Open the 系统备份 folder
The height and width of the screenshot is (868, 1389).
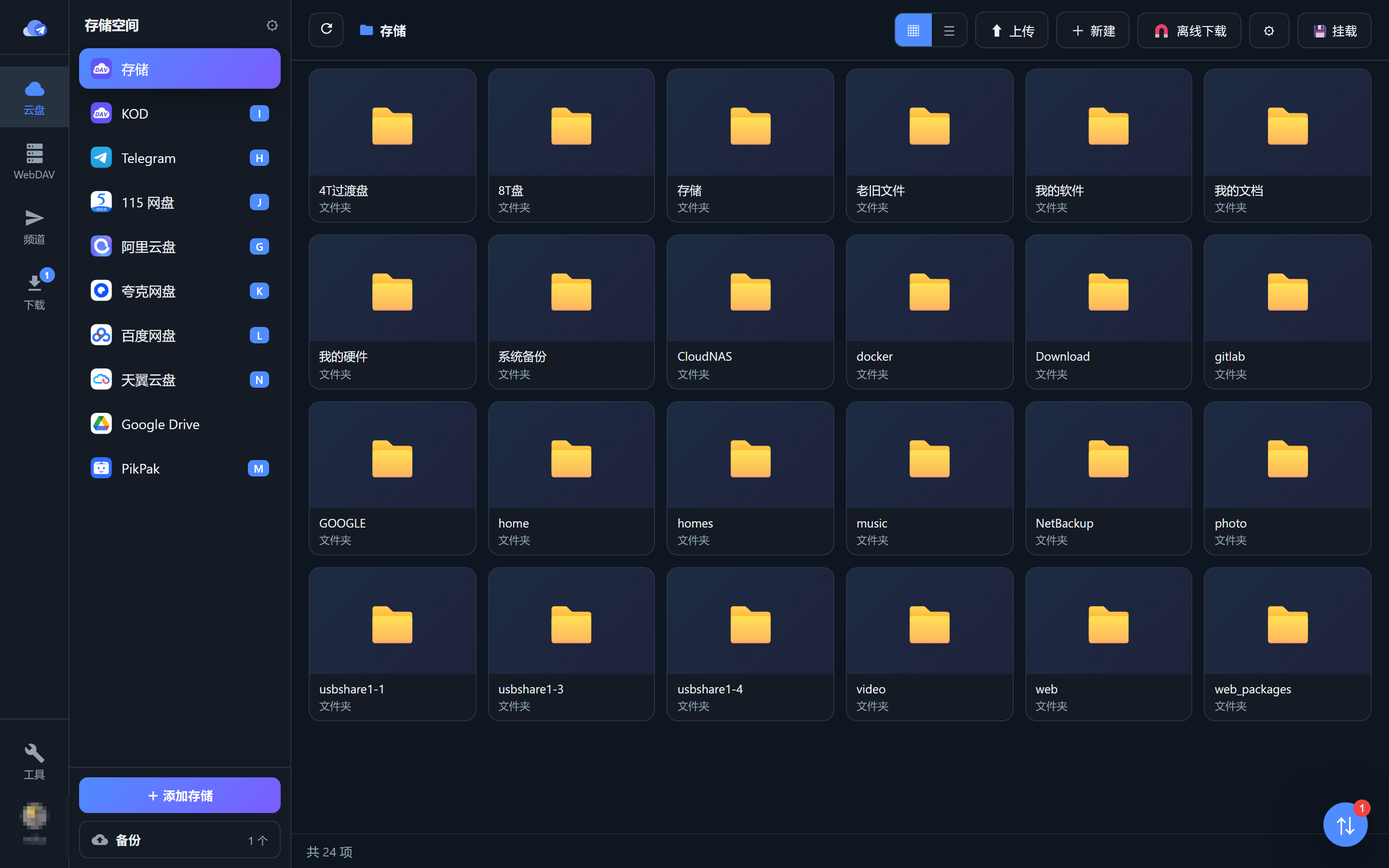pyautogui.click(x=571, y=312)
